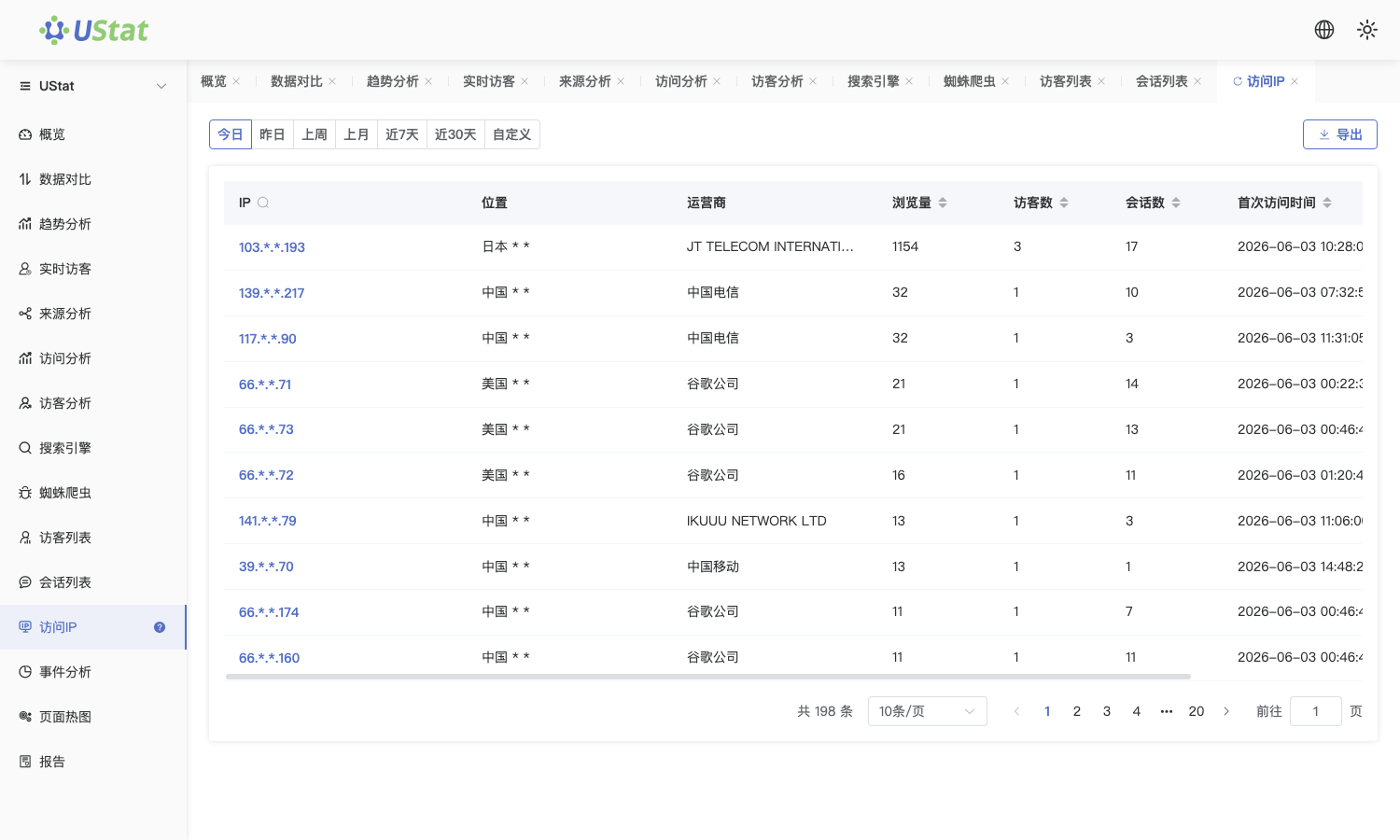Open the 10条/页 page size dropdown

click(x=928, y=711)
